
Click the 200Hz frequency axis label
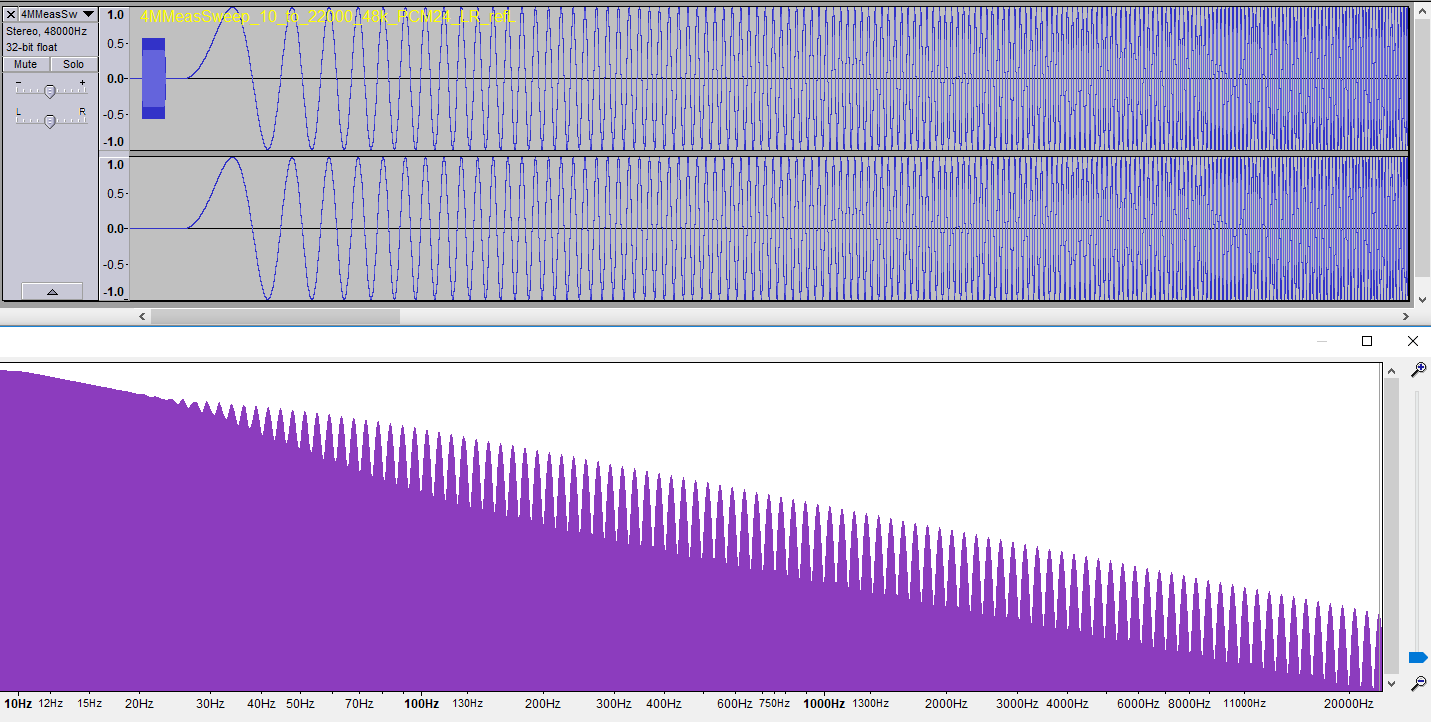click(x=543, y=704)
